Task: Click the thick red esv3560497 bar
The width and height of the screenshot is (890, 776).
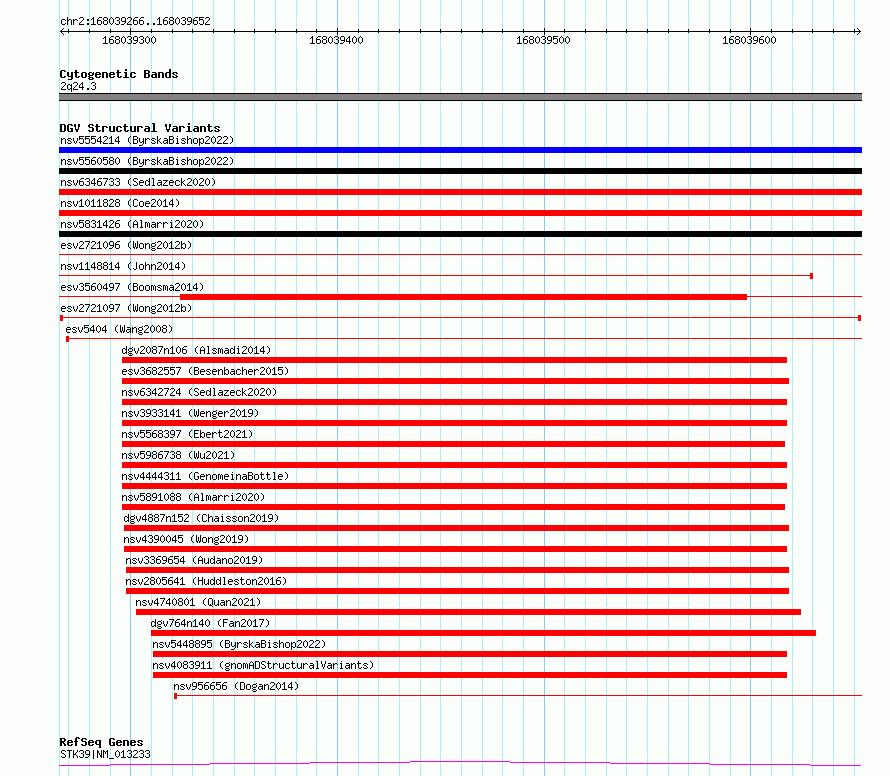Action: [463, 297]
